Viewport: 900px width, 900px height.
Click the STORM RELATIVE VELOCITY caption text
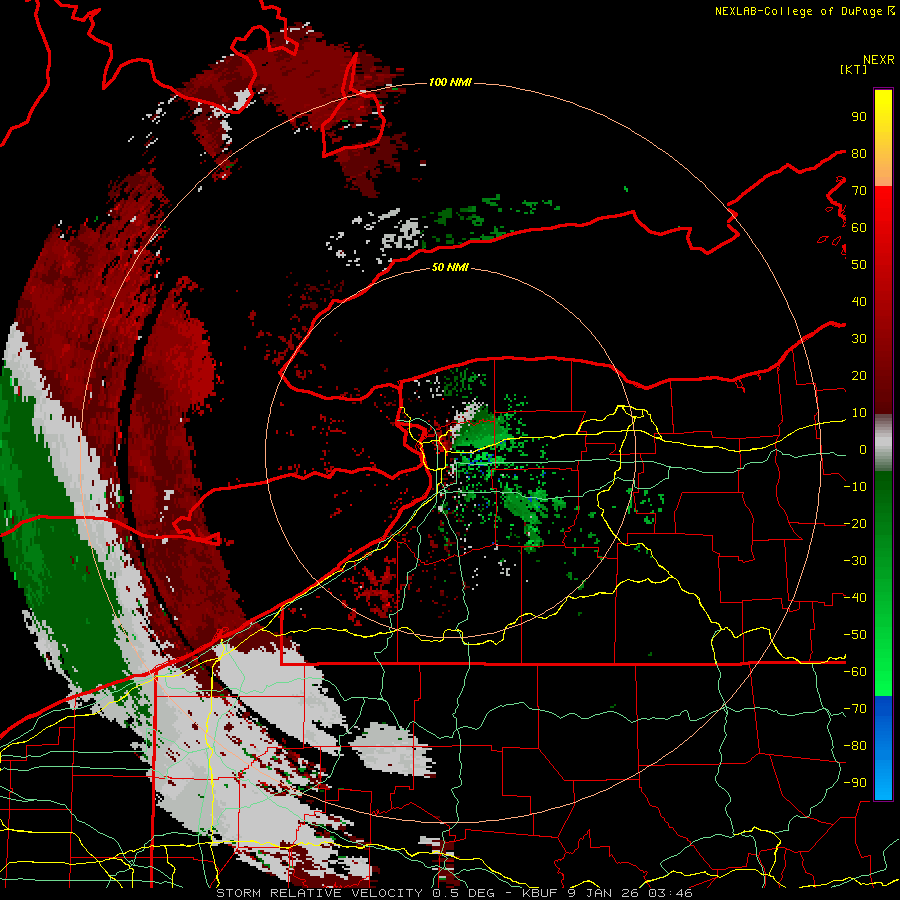(319, 893)
